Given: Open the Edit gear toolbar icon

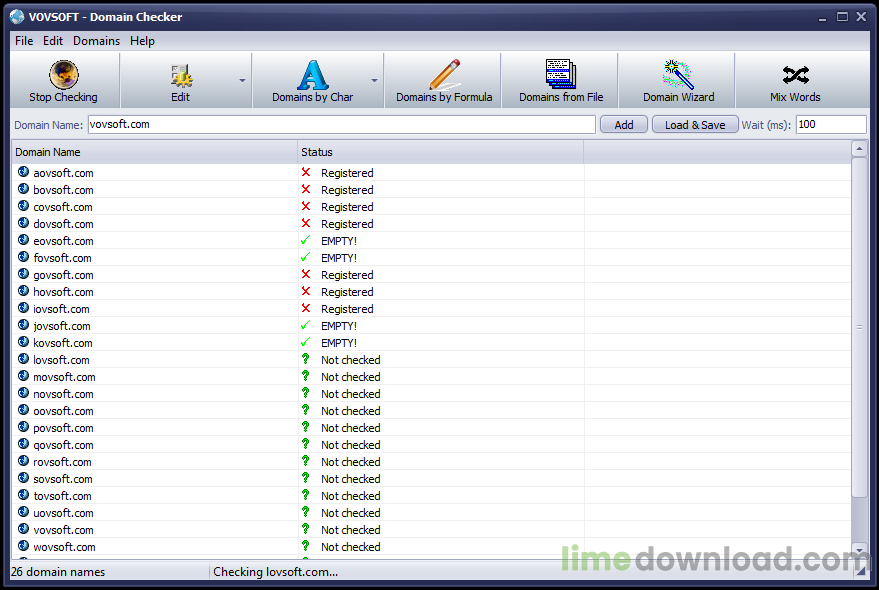Looking at the screenshot, I should (181, 75).
